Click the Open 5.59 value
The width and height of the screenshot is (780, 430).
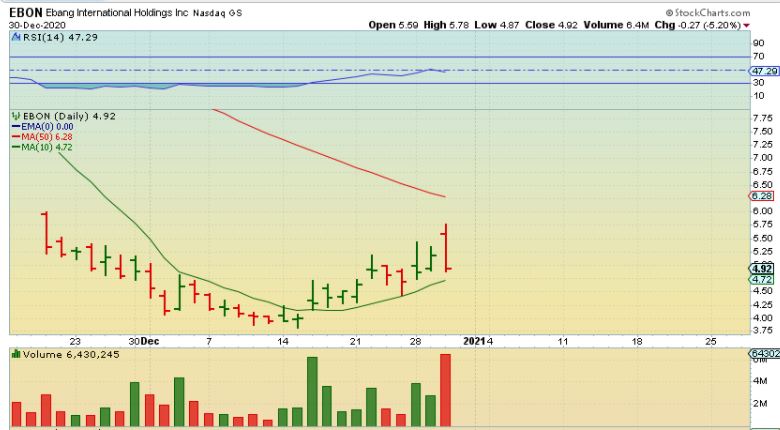pyautogui.click(x=393, y=25)
